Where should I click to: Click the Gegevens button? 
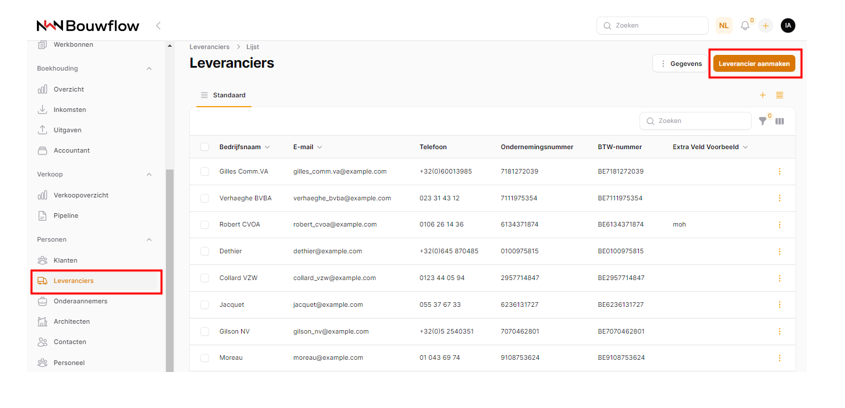[680, 64]
